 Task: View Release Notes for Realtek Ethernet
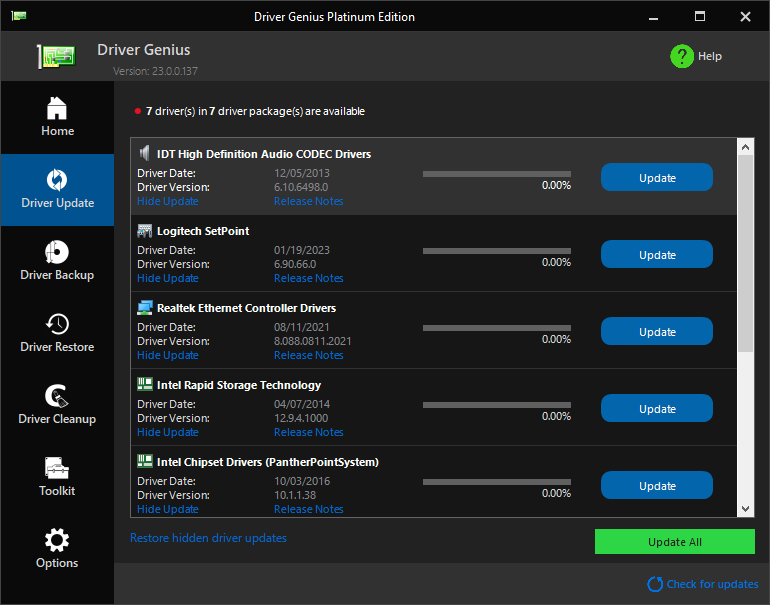pos(308,356)
